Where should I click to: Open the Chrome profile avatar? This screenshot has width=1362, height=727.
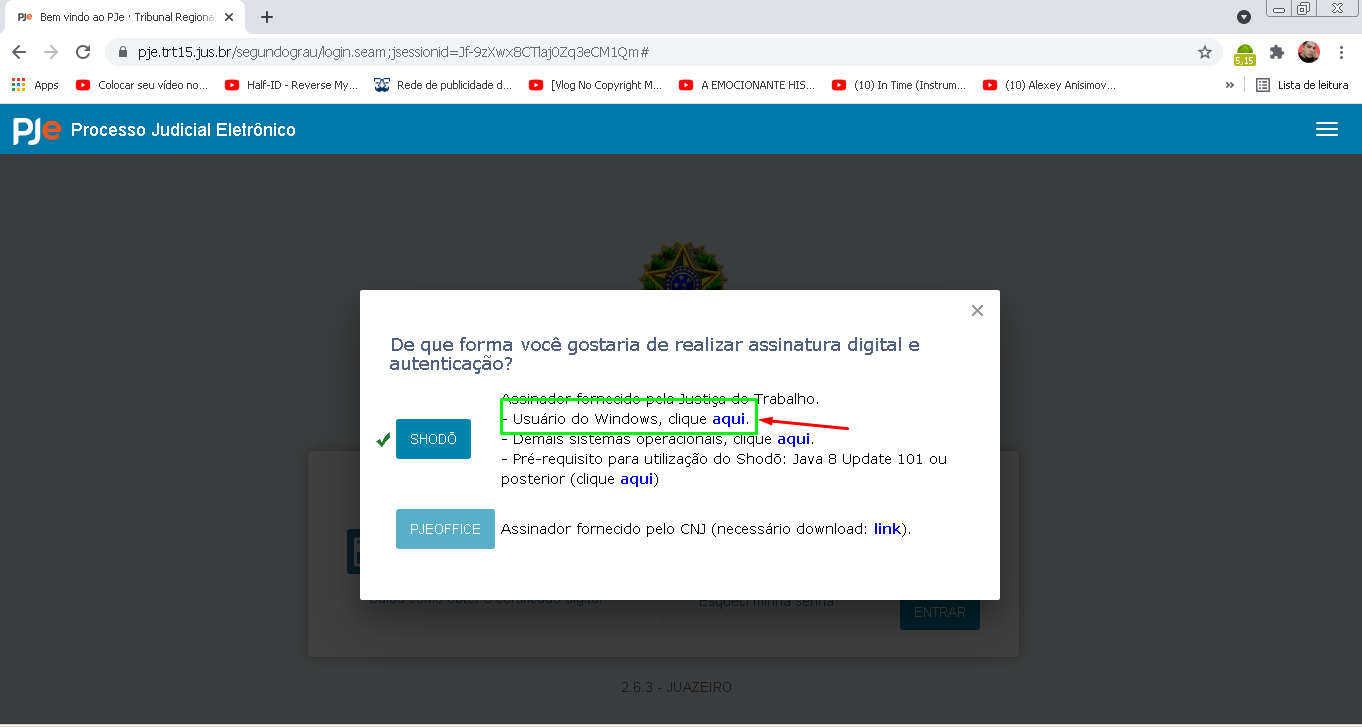(1309, 52)
